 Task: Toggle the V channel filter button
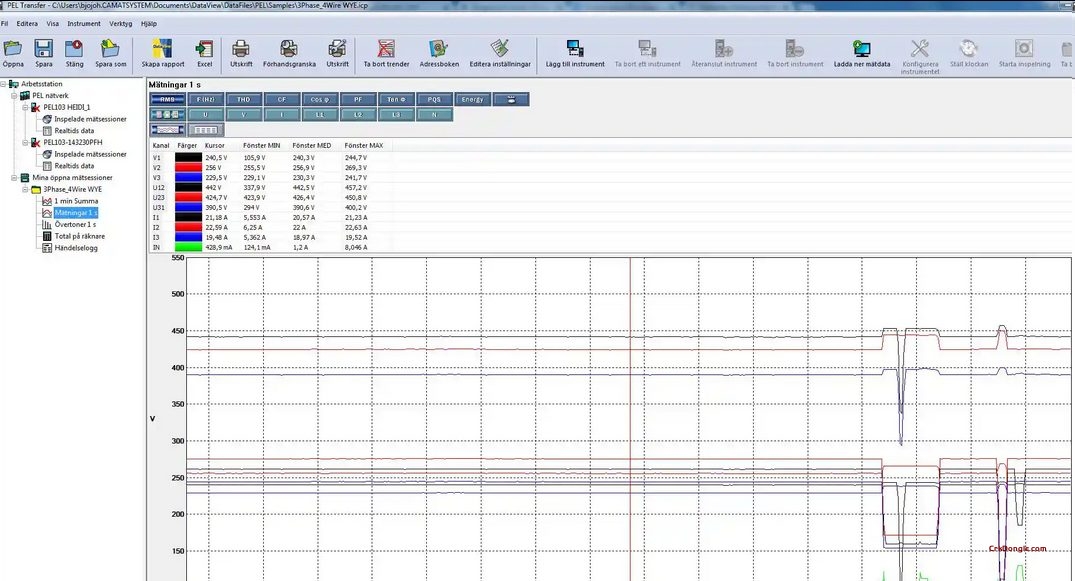[x=243, y=115]
